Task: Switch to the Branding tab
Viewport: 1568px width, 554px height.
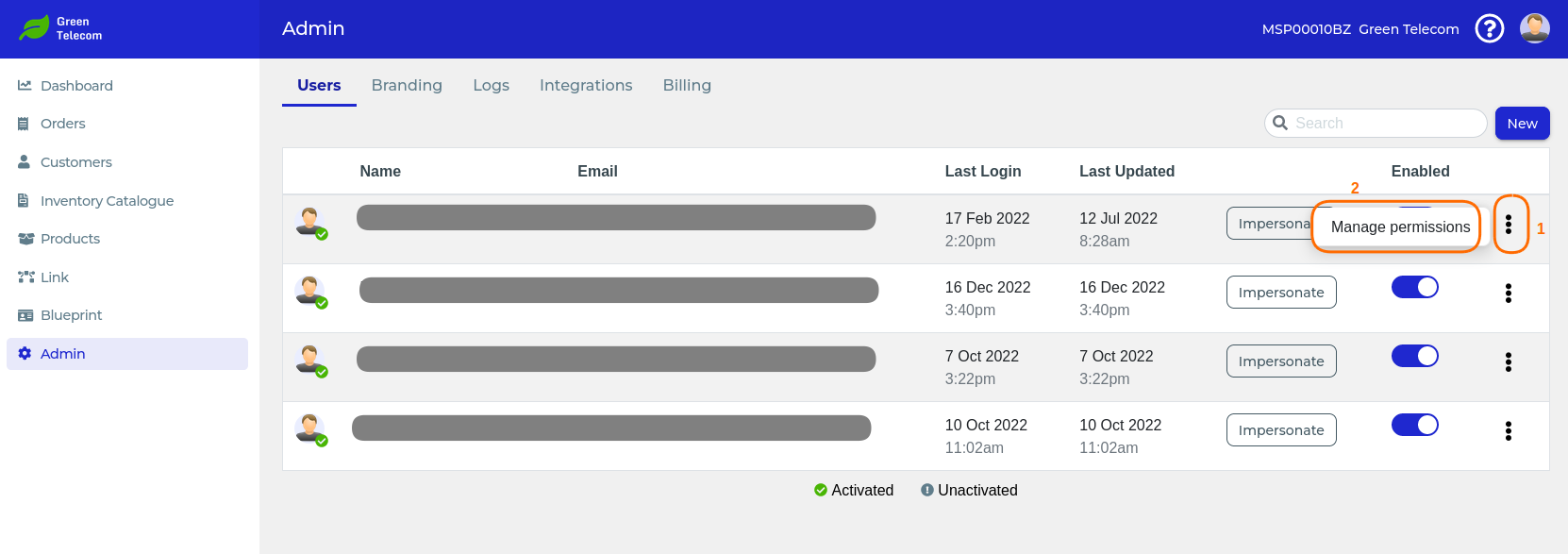Action: pyautogui.click(x=407, y=85)
